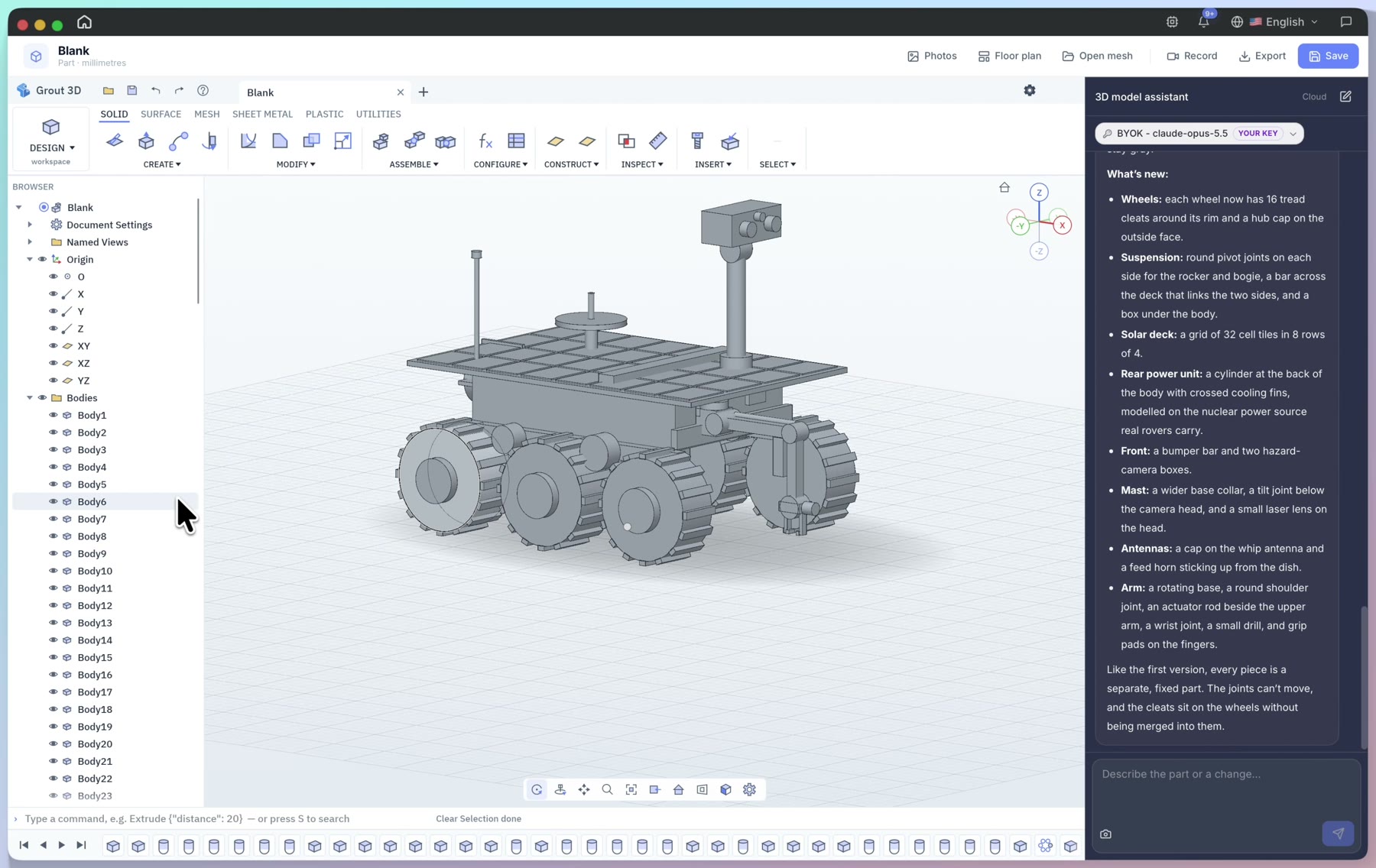1376x868 pixels.
Task: Open the help question mark icon
Action: pyautogui.click(x=203, y=90)
